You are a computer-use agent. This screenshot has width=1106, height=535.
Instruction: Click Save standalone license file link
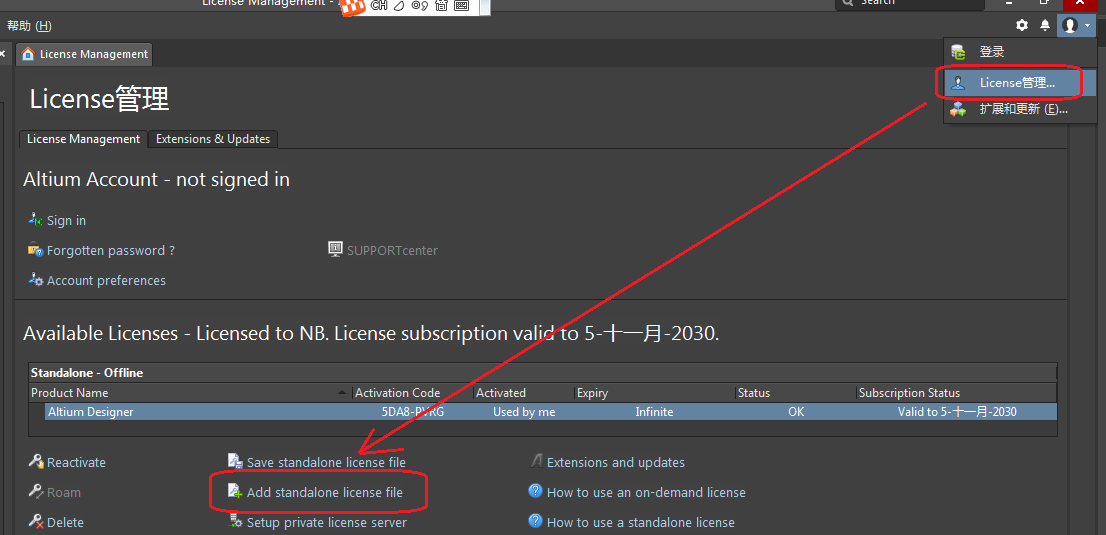(x=326, y=462)
